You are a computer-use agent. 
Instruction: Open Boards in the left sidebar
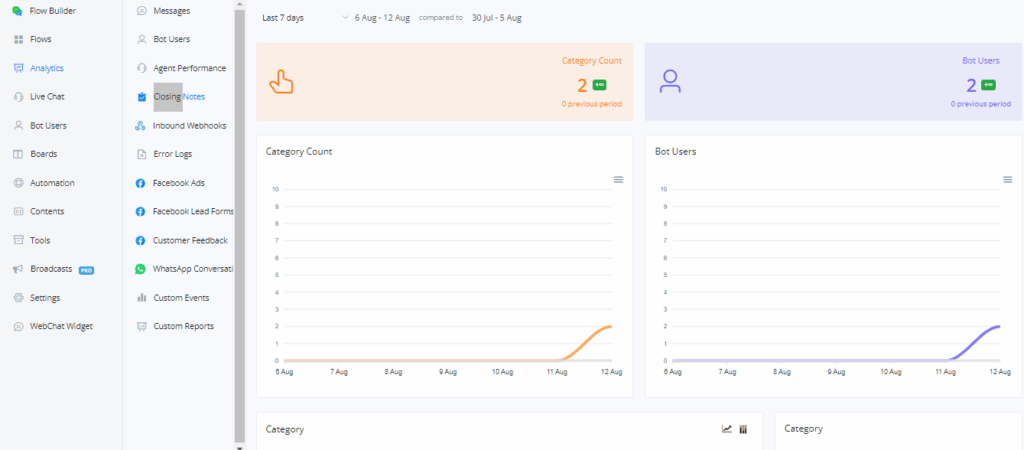pyautogui.click(x=43, y=154)
